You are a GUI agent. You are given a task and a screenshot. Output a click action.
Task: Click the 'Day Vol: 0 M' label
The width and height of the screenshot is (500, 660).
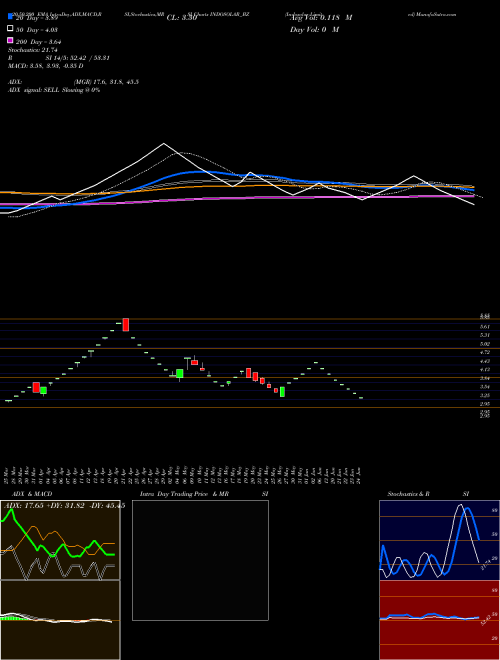coord(314,29)
